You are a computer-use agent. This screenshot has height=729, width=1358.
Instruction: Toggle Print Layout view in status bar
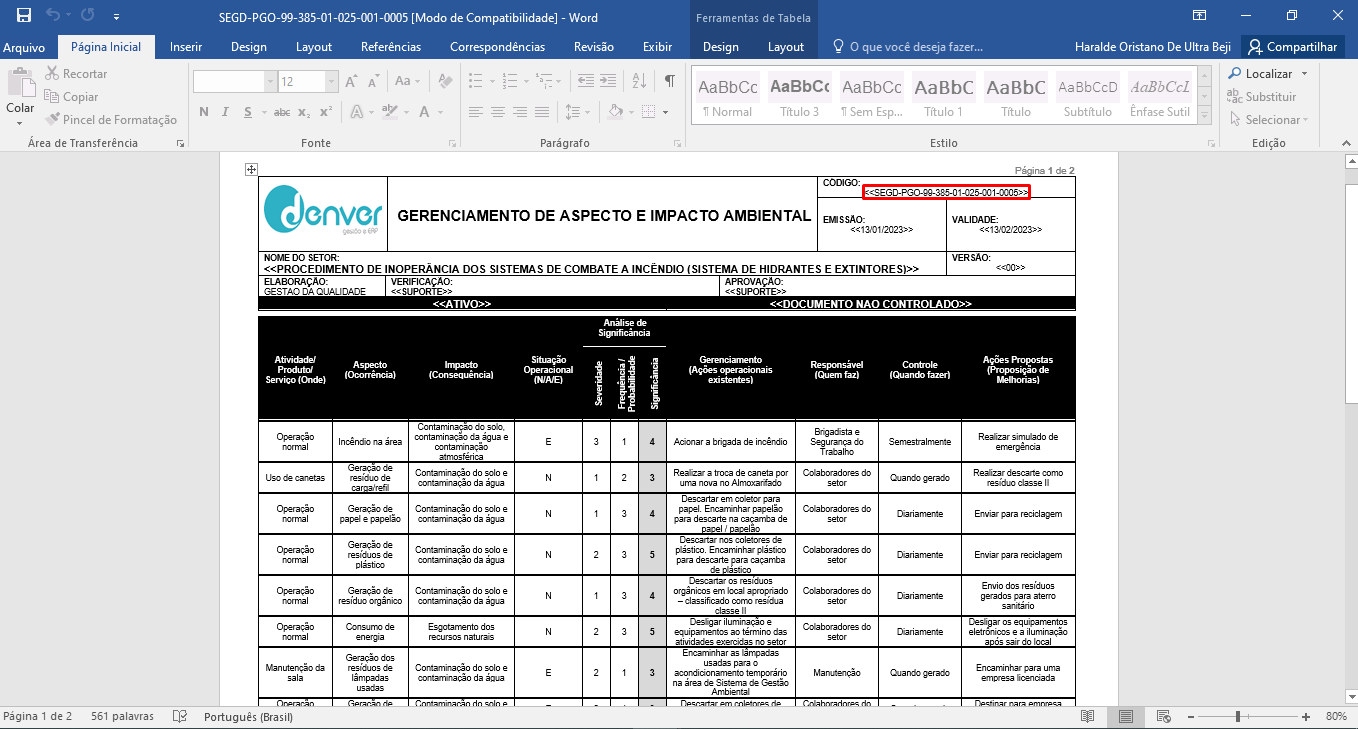coord(1126,717)
